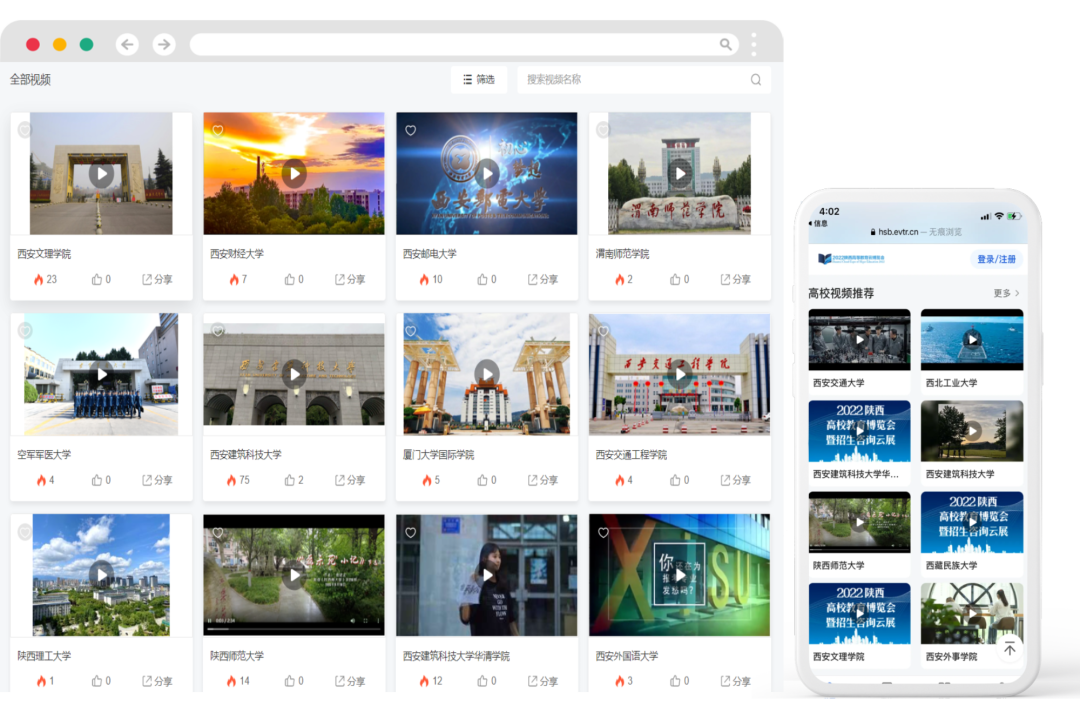This screenshot has height=712, width=1080.
Task: Click the browser back arrow button
Action: click(x=127, y=44)
